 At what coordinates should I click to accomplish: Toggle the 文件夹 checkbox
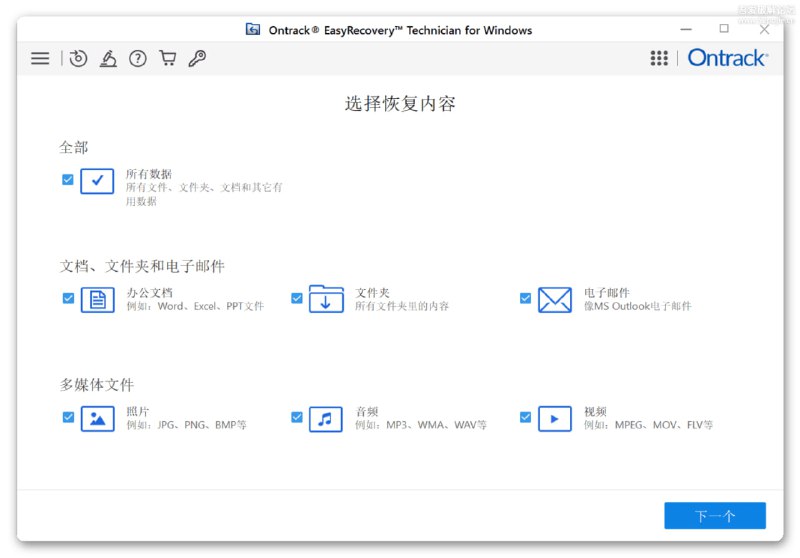coord(297,298)
